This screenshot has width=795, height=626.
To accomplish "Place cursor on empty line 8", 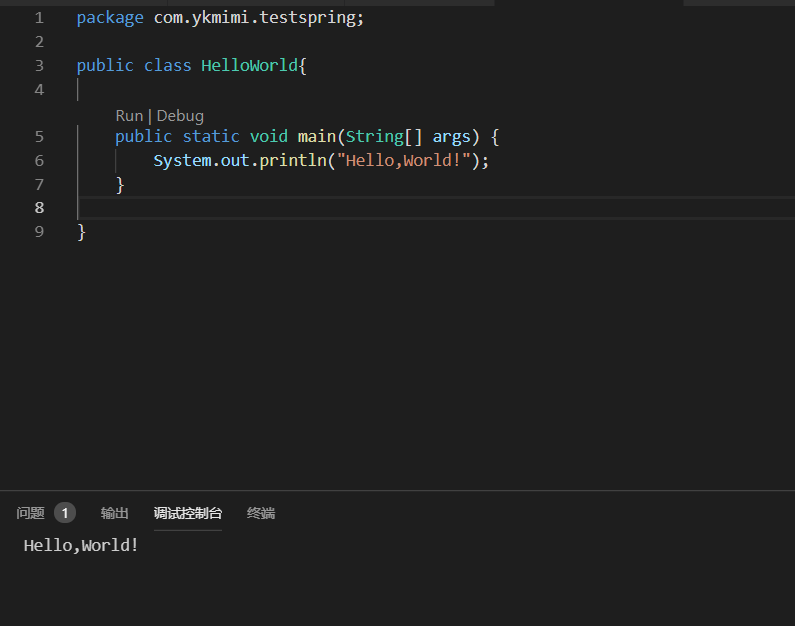I will tap(436, 208).
